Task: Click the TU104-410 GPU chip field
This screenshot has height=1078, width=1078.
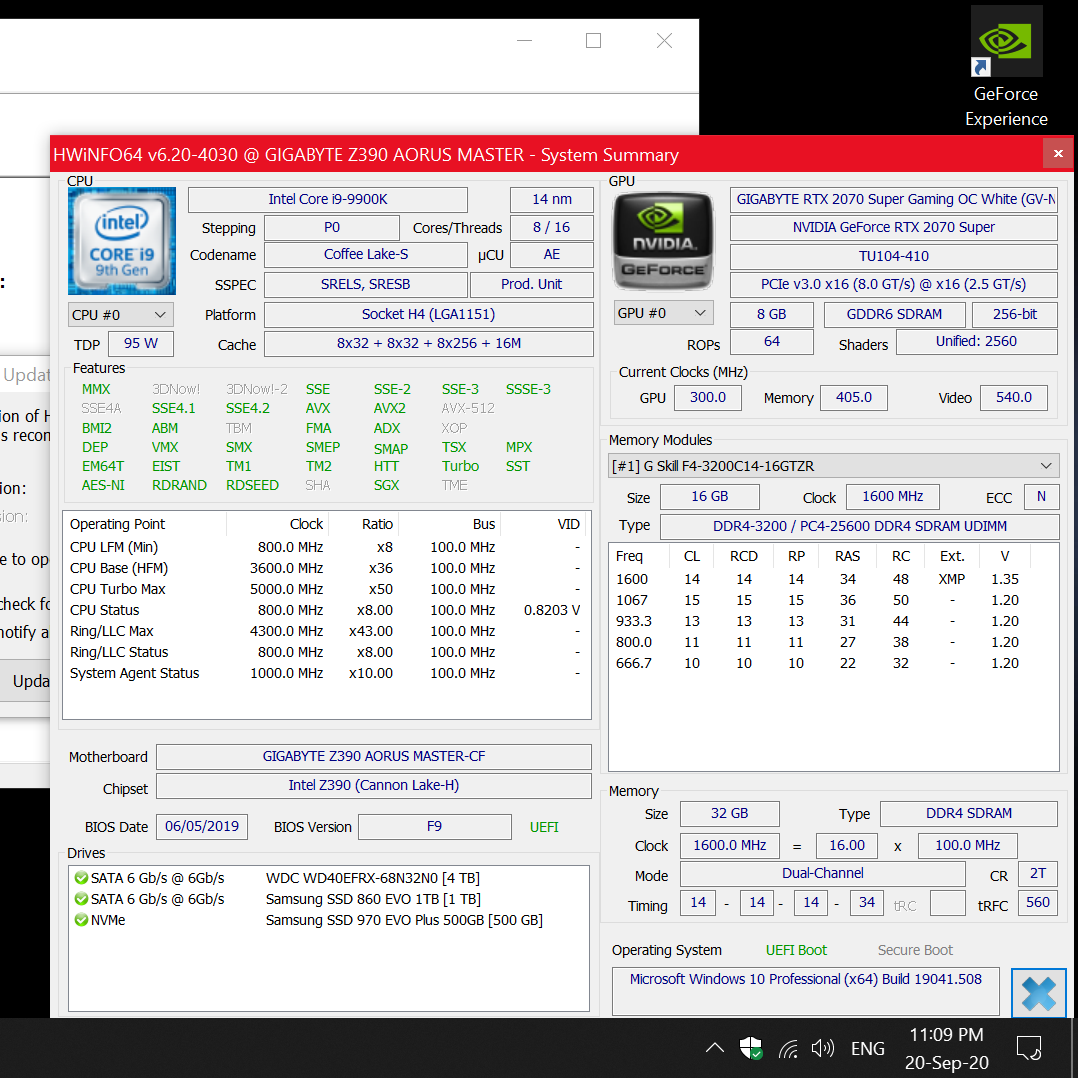Action: pos(893,256)
